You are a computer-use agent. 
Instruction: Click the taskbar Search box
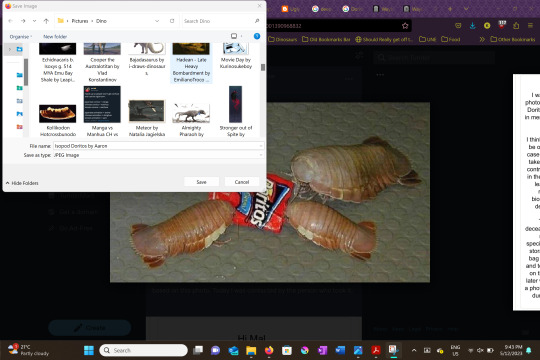point(144,350)
